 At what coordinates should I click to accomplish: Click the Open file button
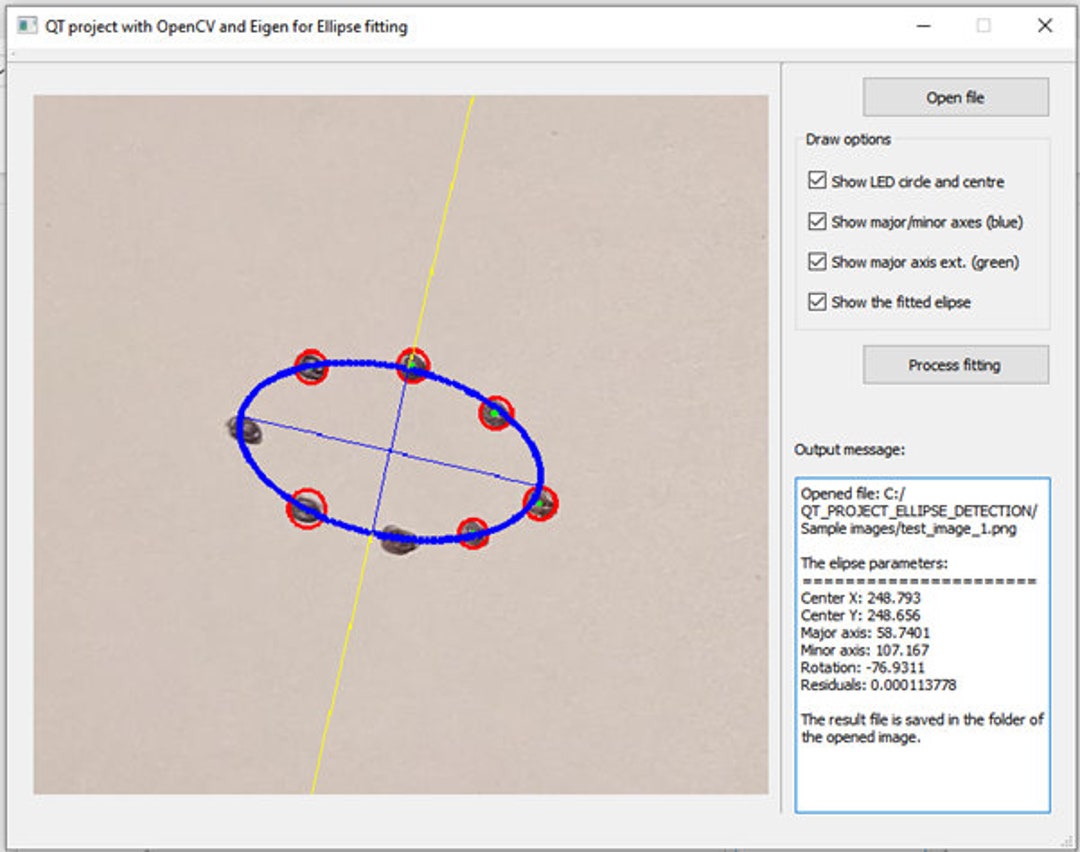pyautogui.click(x=954, y=97)
